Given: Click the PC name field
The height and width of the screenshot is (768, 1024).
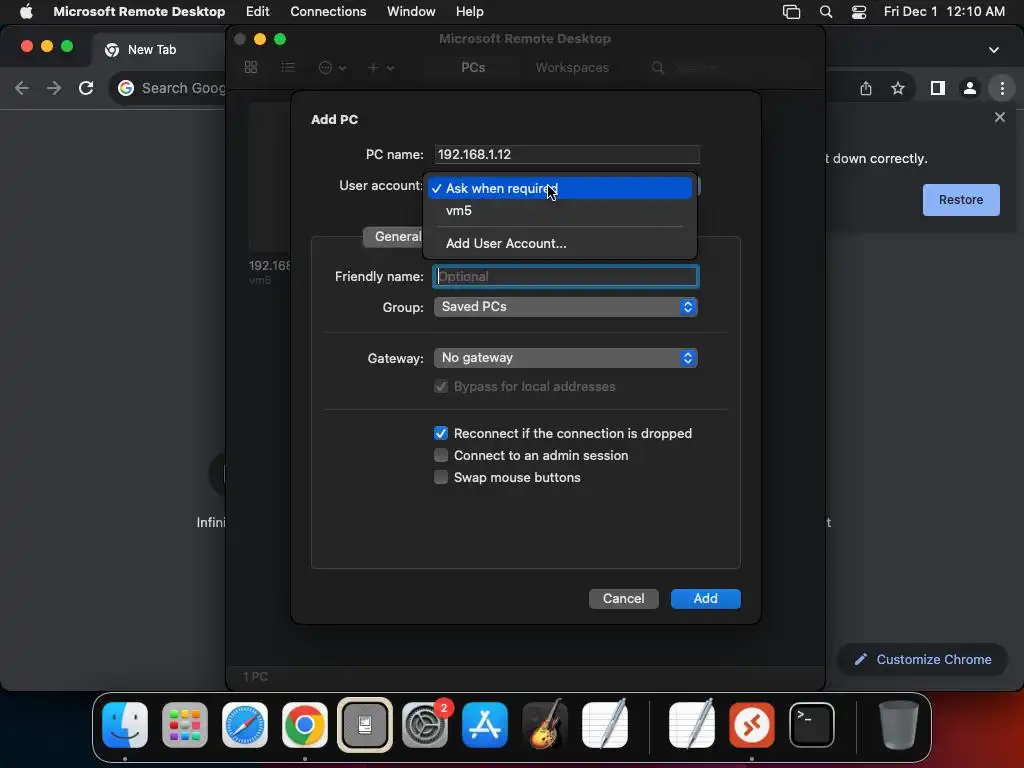Looking at the screenshot, I should click(x=567, y=155).
